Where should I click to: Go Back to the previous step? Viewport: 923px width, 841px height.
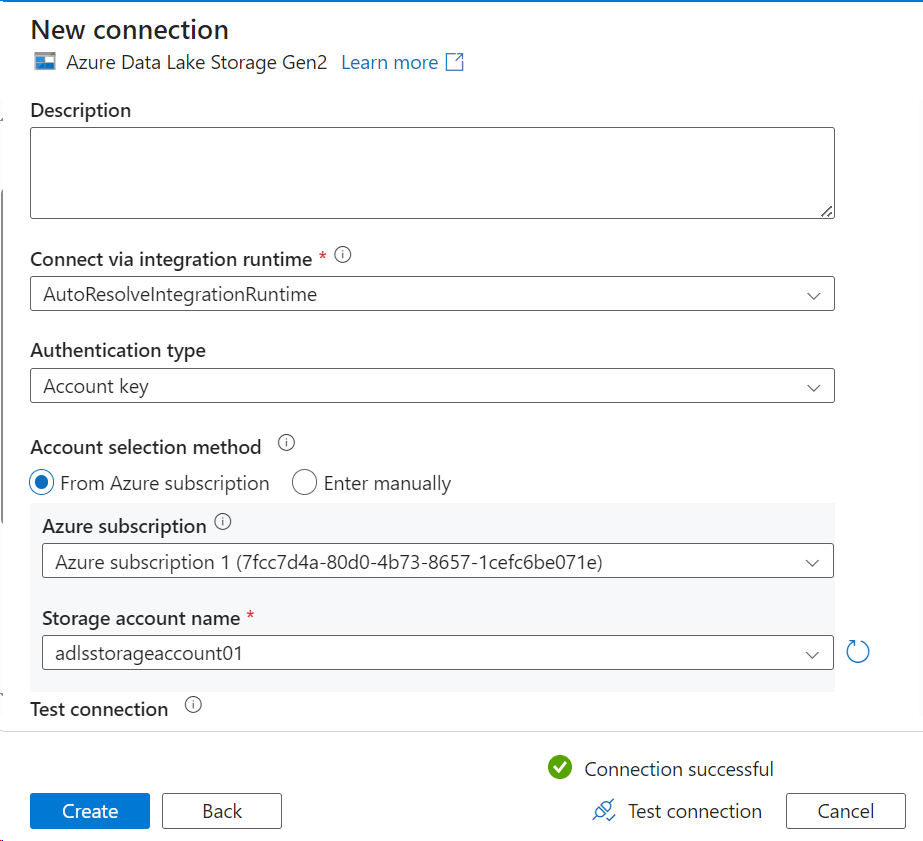(x=221, y=811)
